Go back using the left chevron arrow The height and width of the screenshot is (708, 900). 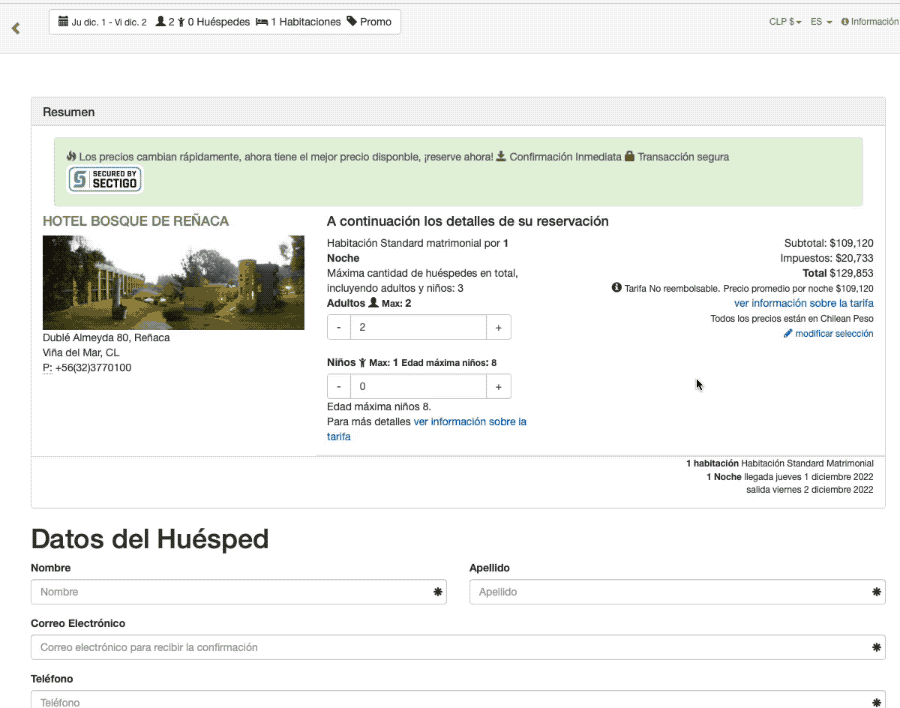tap(16, 28)
